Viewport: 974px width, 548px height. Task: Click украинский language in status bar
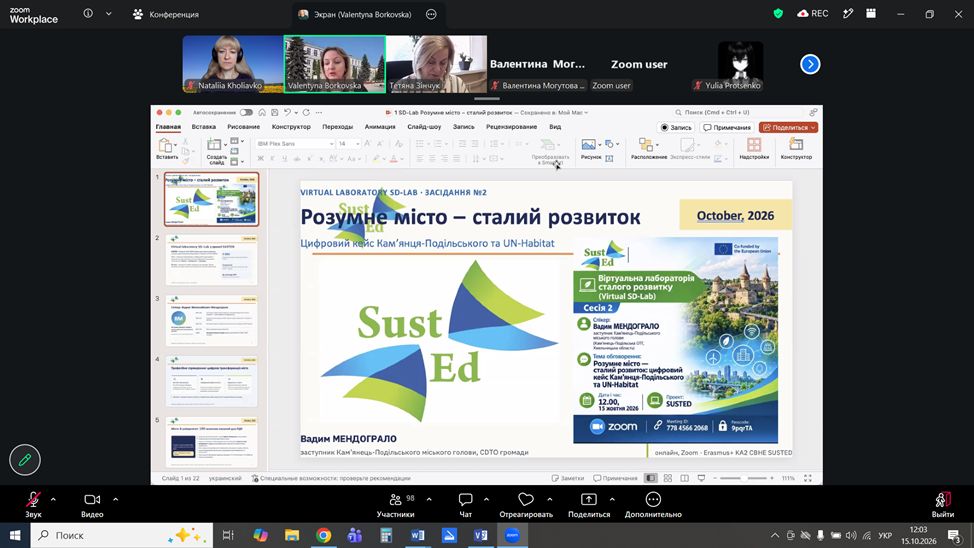(225, 478)
